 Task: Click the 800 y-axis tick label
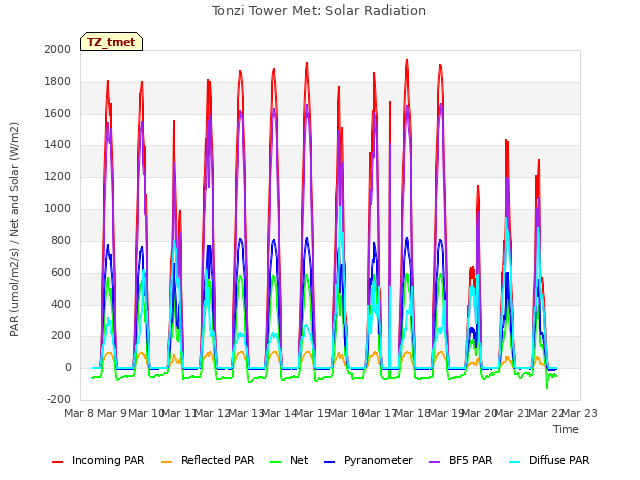click(x=61, y=240)
